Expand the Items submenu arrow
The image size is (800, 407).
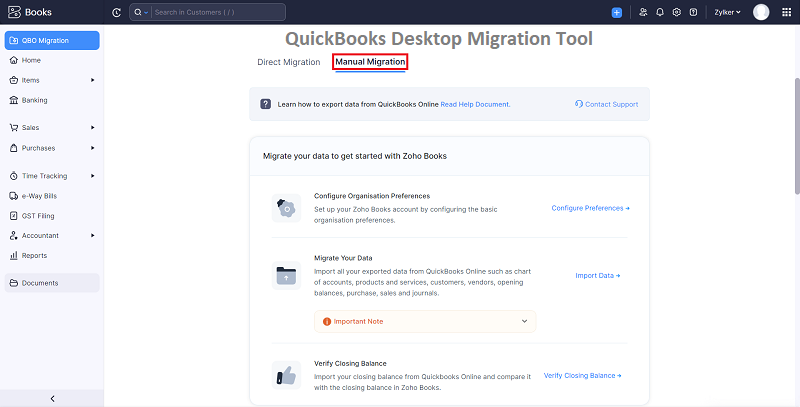[92, 80]
